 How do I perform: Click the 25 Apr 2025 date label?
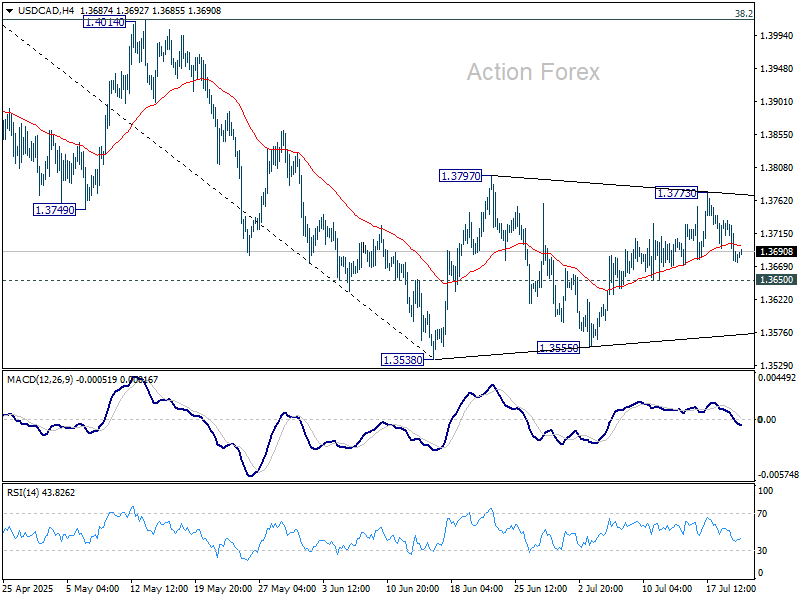28,589
